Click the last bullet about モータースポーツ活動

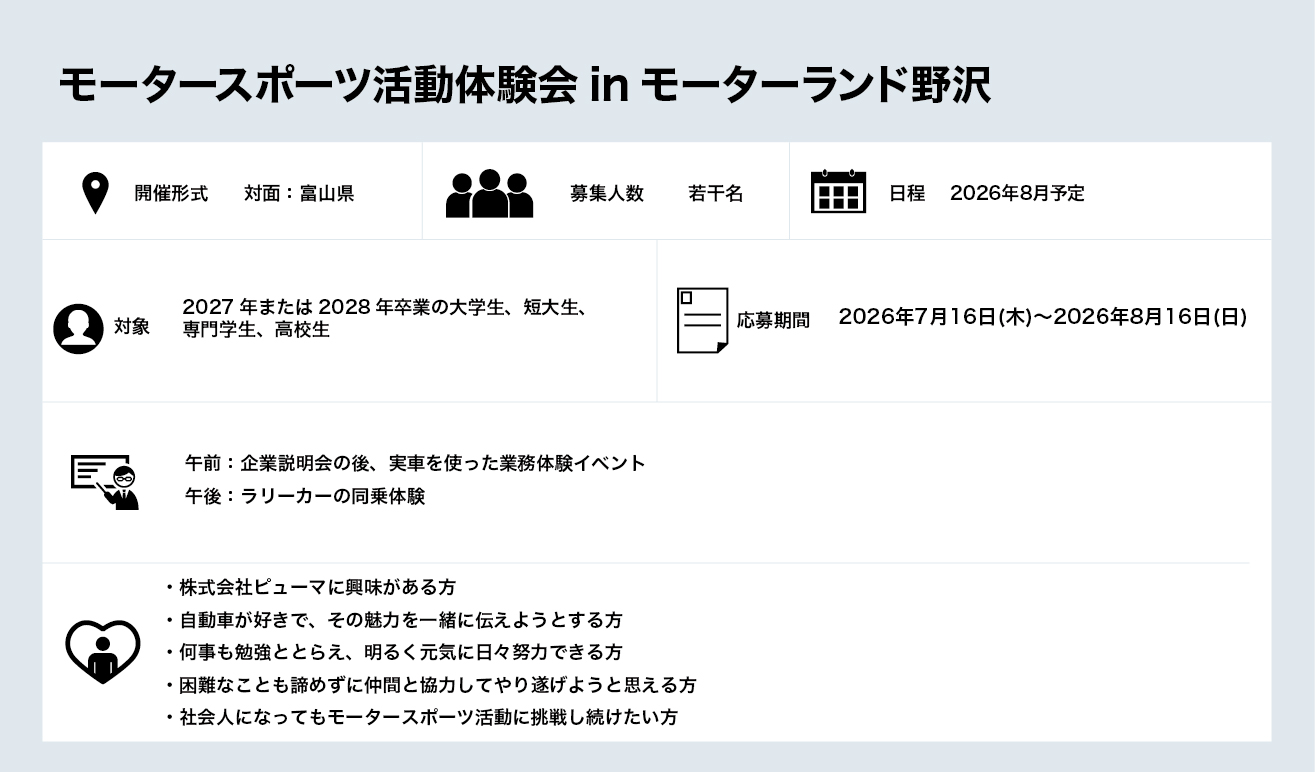[x=427, y=717]
